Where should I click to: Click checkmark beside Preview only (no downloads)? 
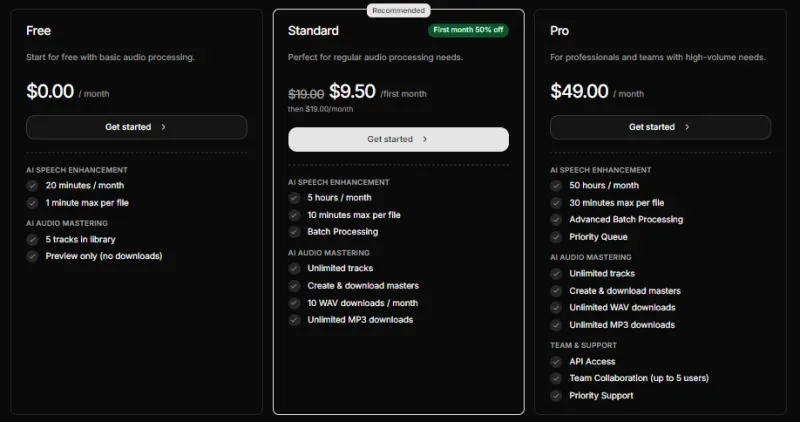pos(32,256)
